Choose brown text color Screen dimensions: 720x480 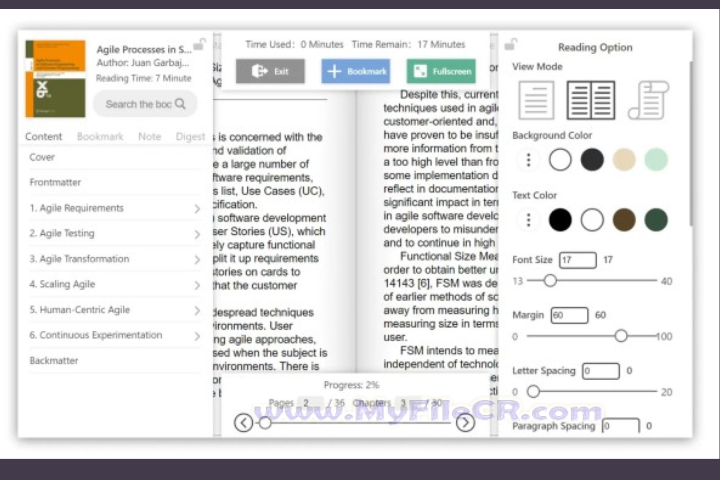point(624,220)
